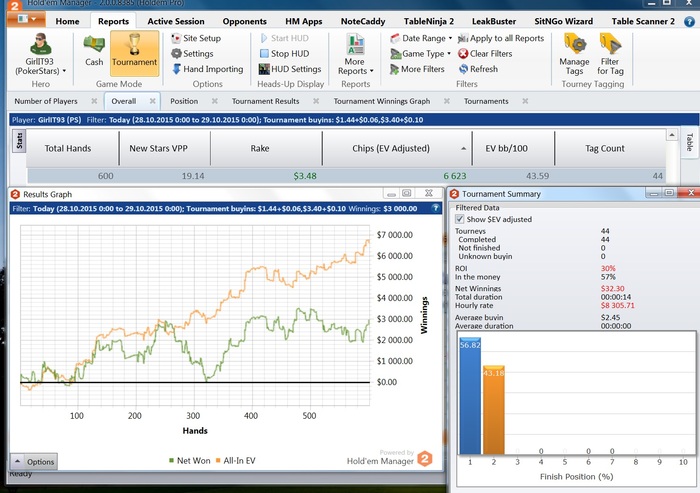Click the blue help question icon

pos(689,21)
